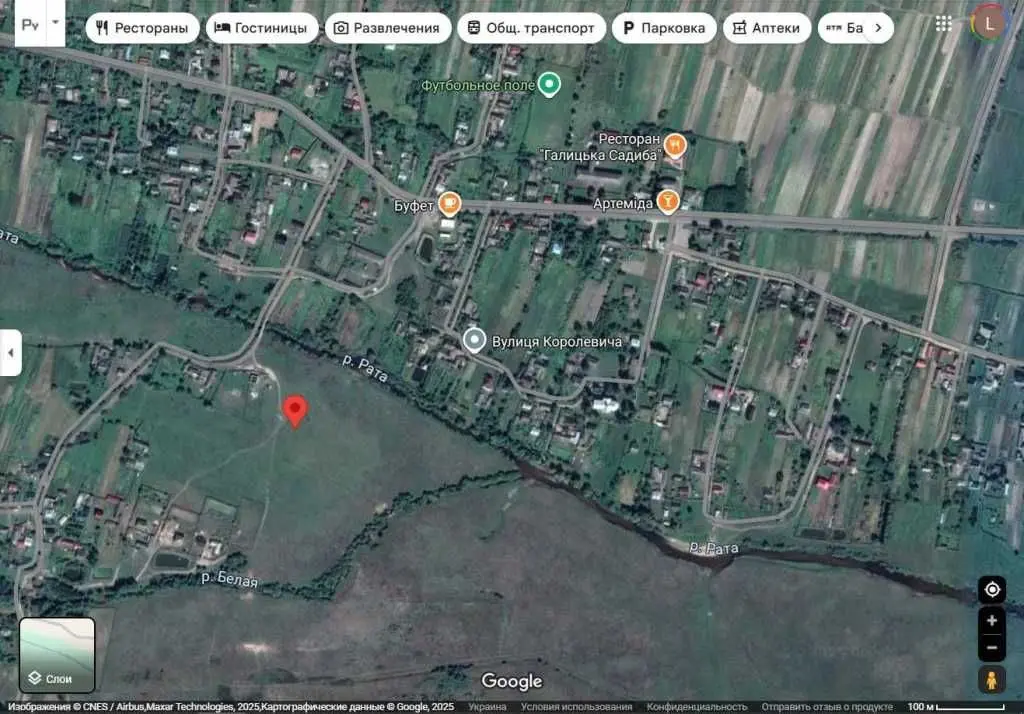Expand the collapsed side panel arrow
Screen dimensions: 1024x714
(10, 353)
